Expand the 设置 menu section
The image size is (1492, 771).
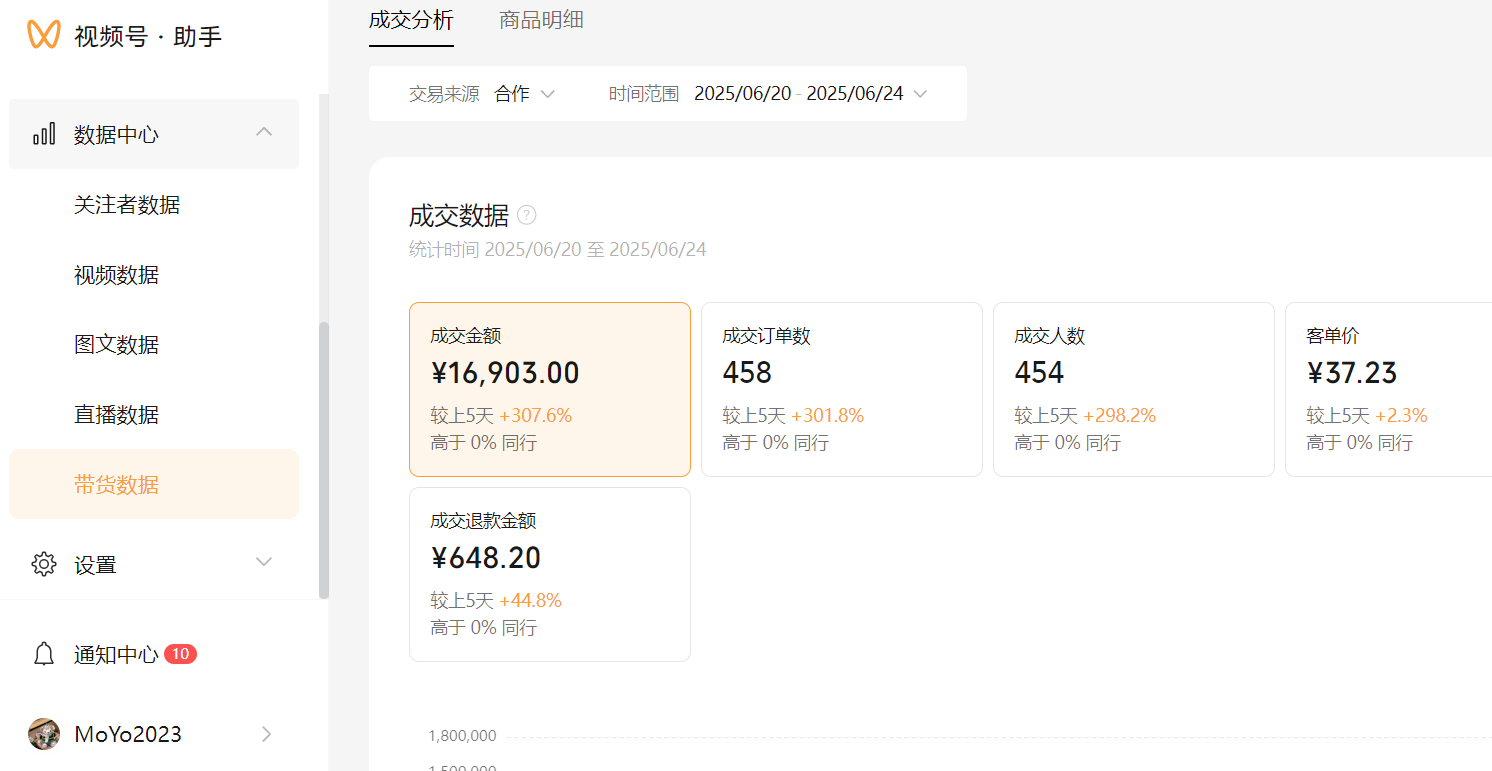[264, 562]
